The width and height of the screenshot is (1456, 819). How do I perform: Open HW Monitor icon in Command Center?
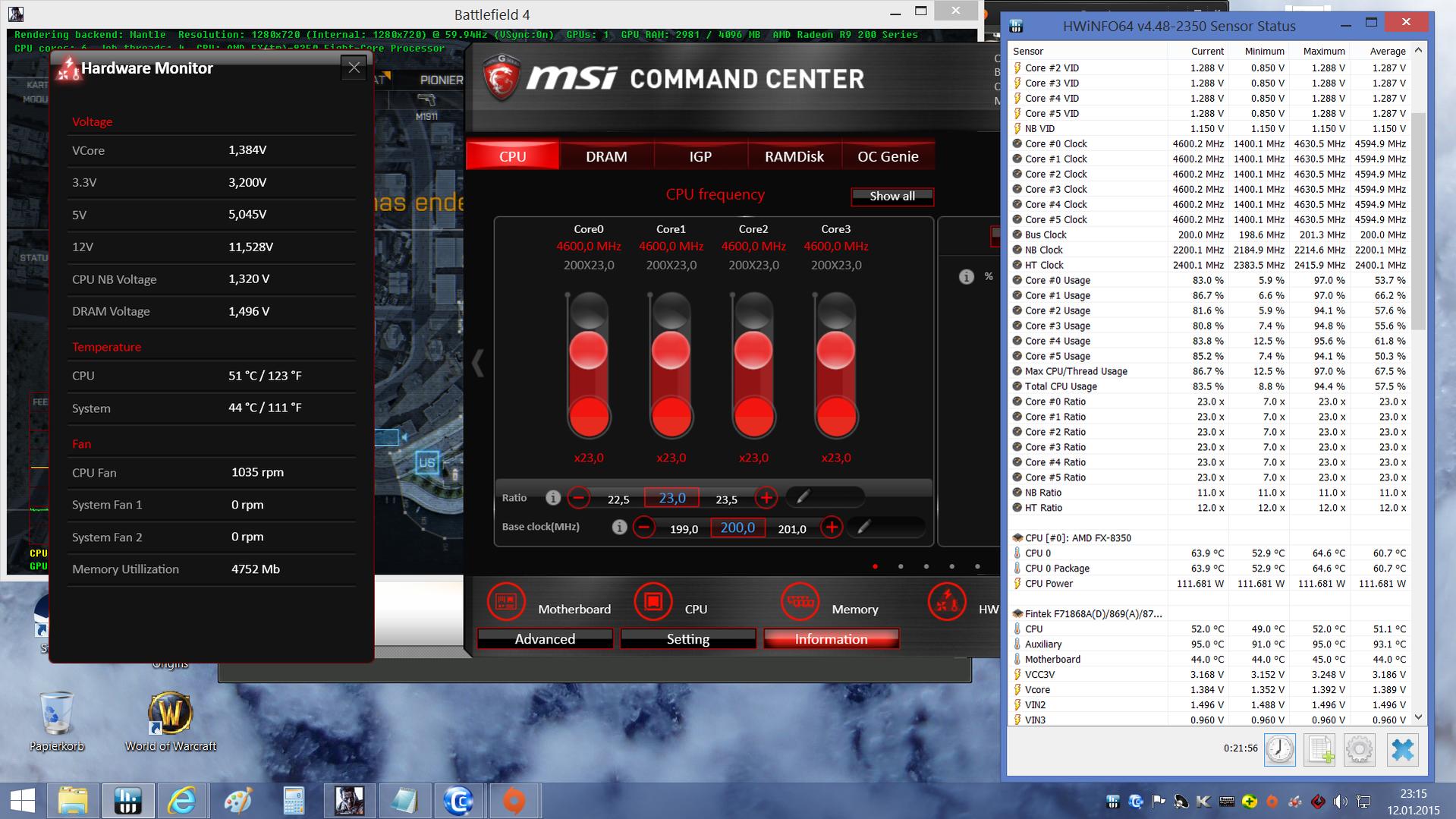[x=947, y=602]
